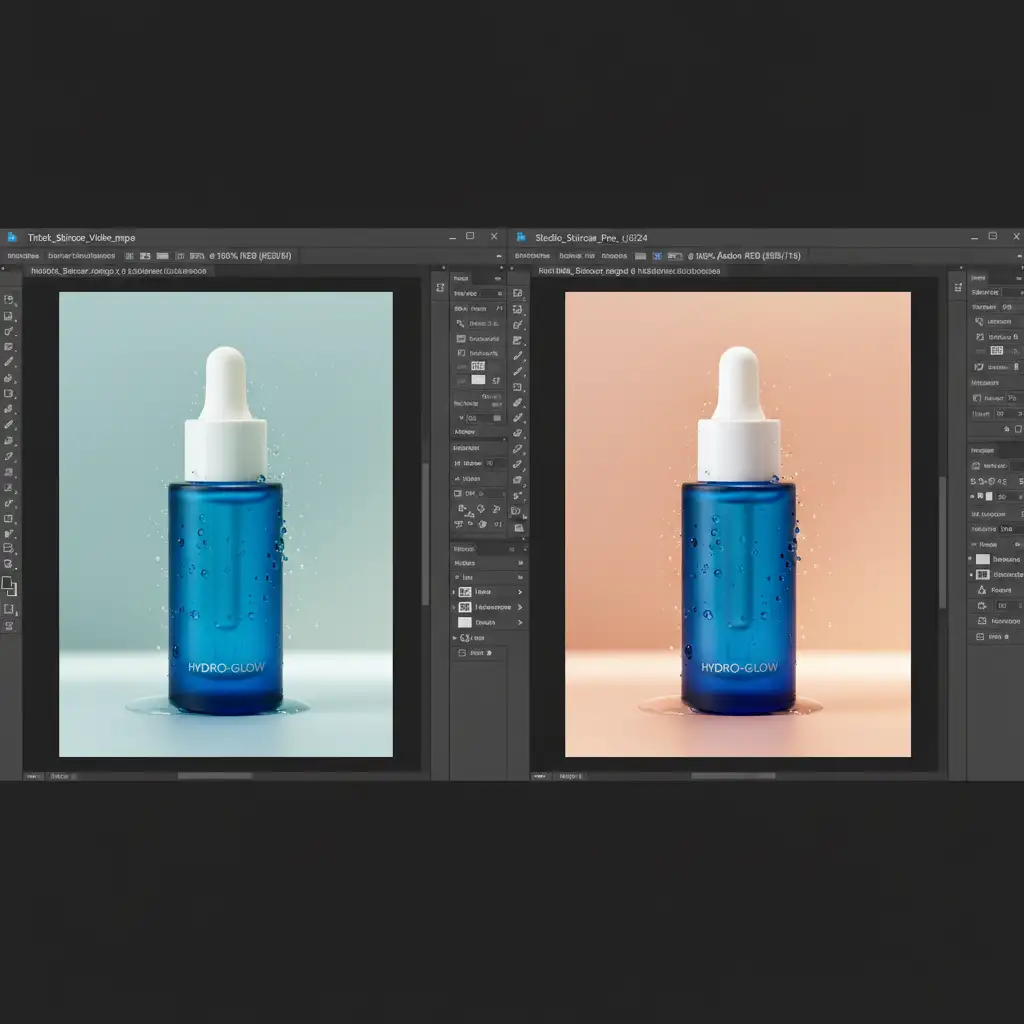Toggle visibility of patterned-thumbnail layer in right window
Screen dimensions: 1024x1024
971,575
